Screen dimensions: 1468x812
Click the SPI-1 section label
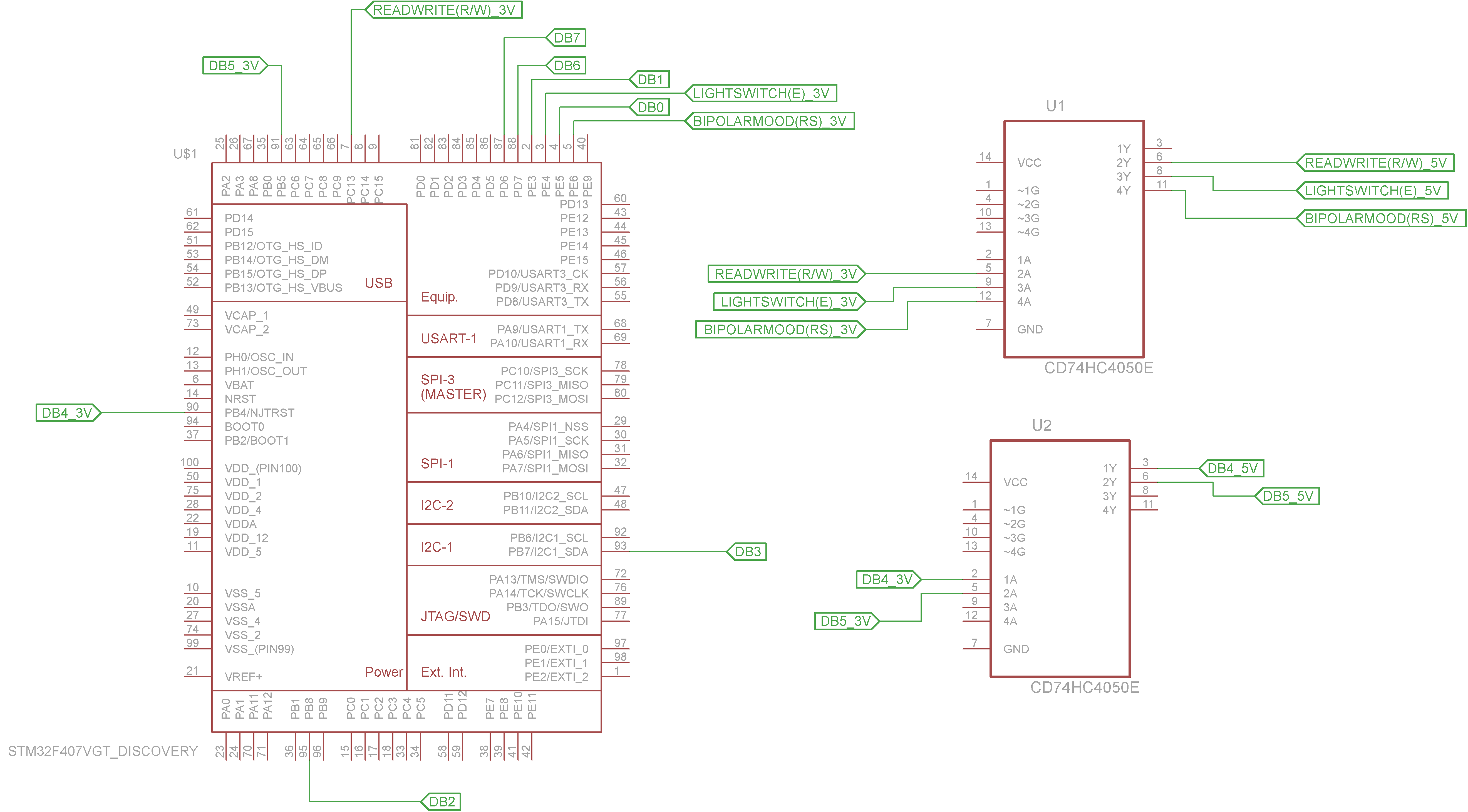coord(437,464)
